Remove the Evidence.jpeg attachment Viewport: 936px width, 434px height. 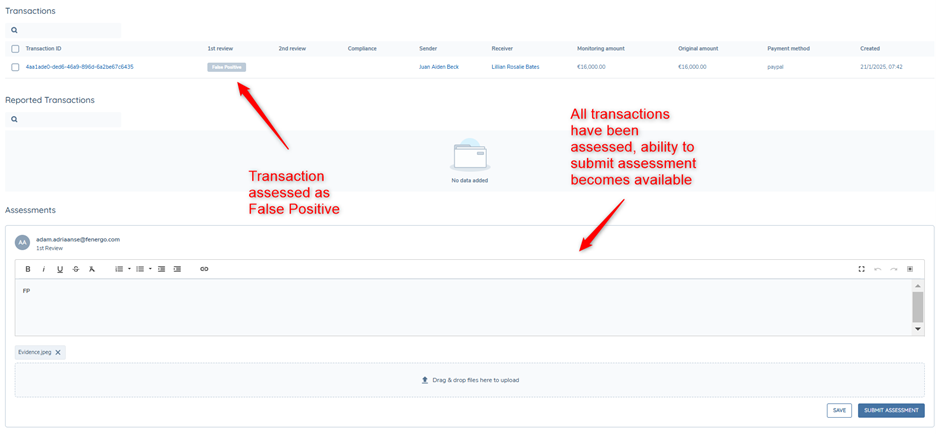pos(58,352)
